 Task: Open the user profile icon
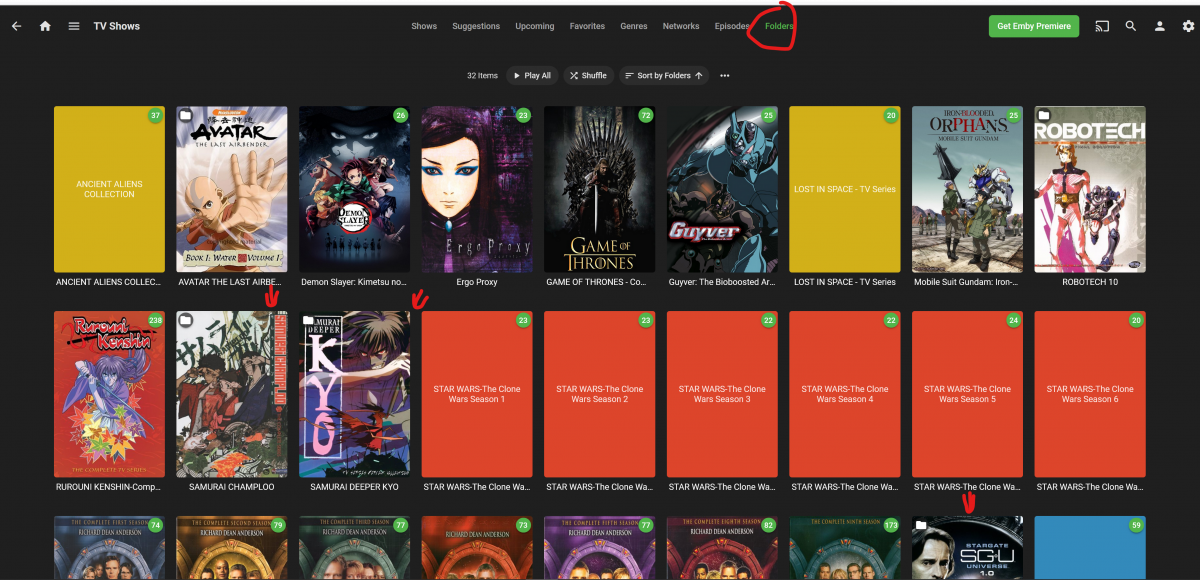pos(1160,26)
